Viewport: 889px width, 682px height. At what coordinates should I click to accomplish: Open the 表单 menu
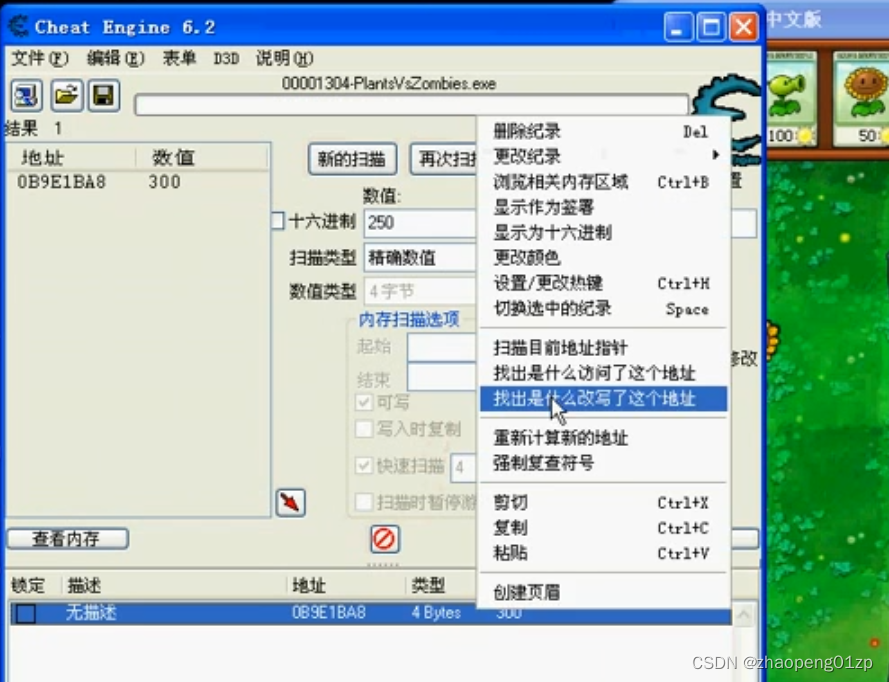179,58
